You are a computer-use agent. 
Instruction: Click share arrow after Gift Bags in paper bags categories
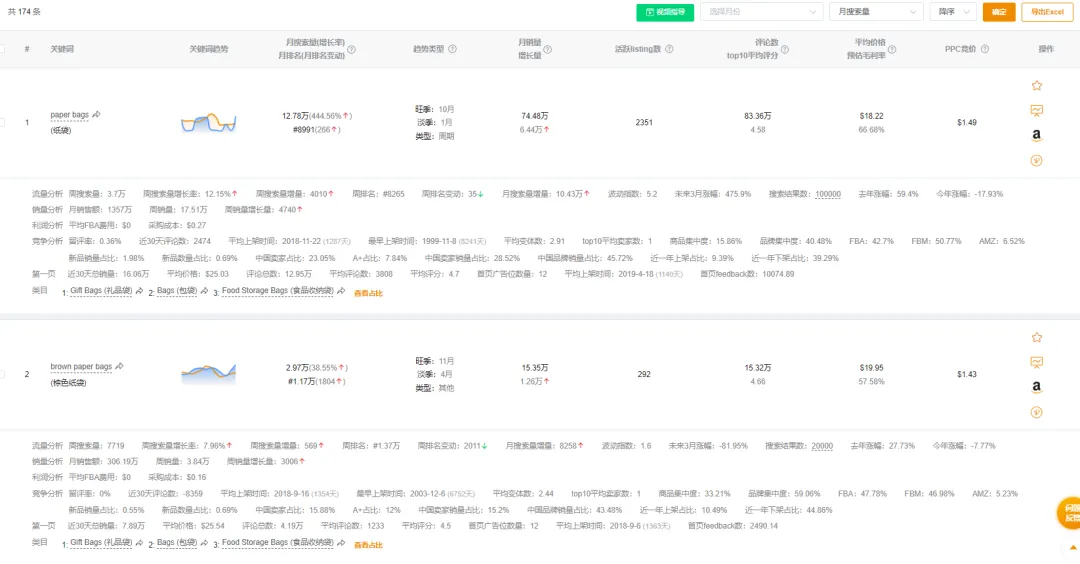140,291
